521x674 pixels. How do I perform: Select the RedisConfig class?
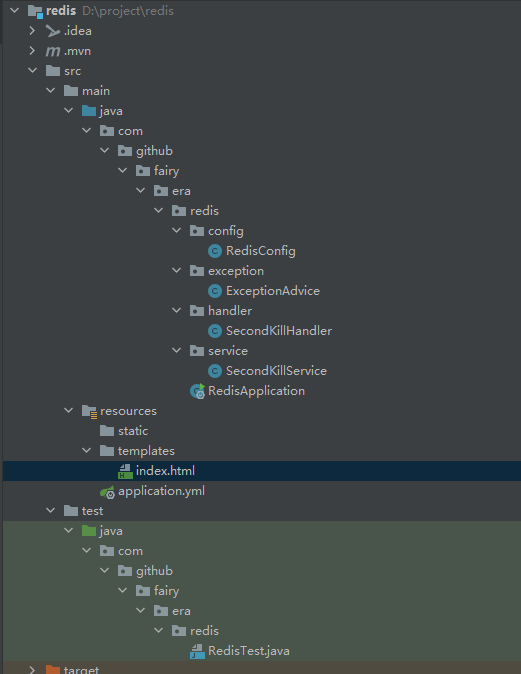click(261, 251)
